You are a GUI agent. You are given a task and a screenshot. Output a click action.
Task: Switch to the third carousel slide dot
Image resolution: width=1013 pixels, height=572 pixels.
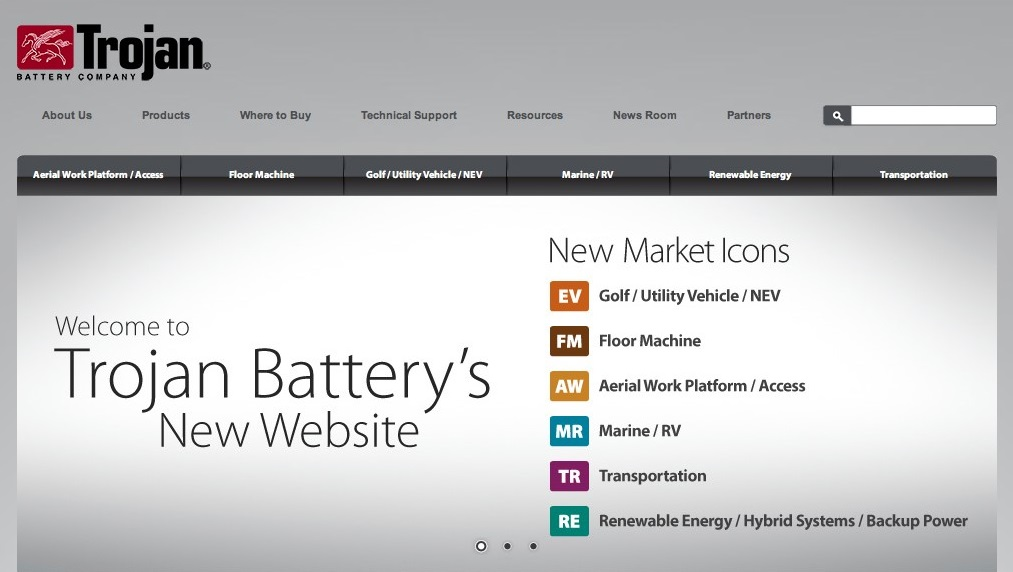[x=533, y=546]
